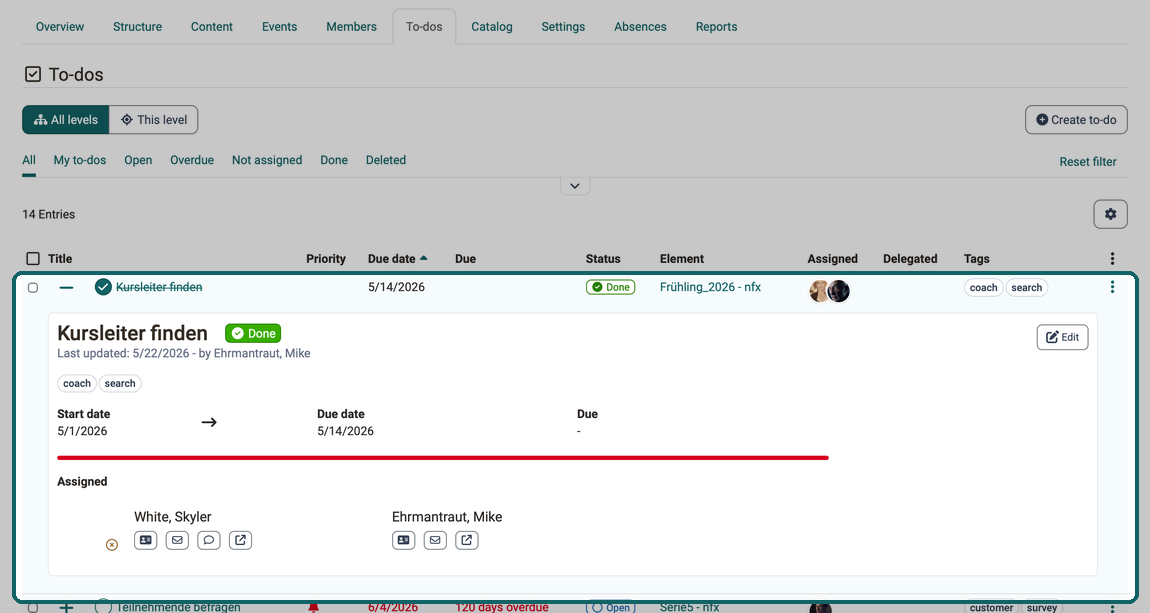
Task: Send an email to Mike Ehrmantraut
Action: coord(436,540)
